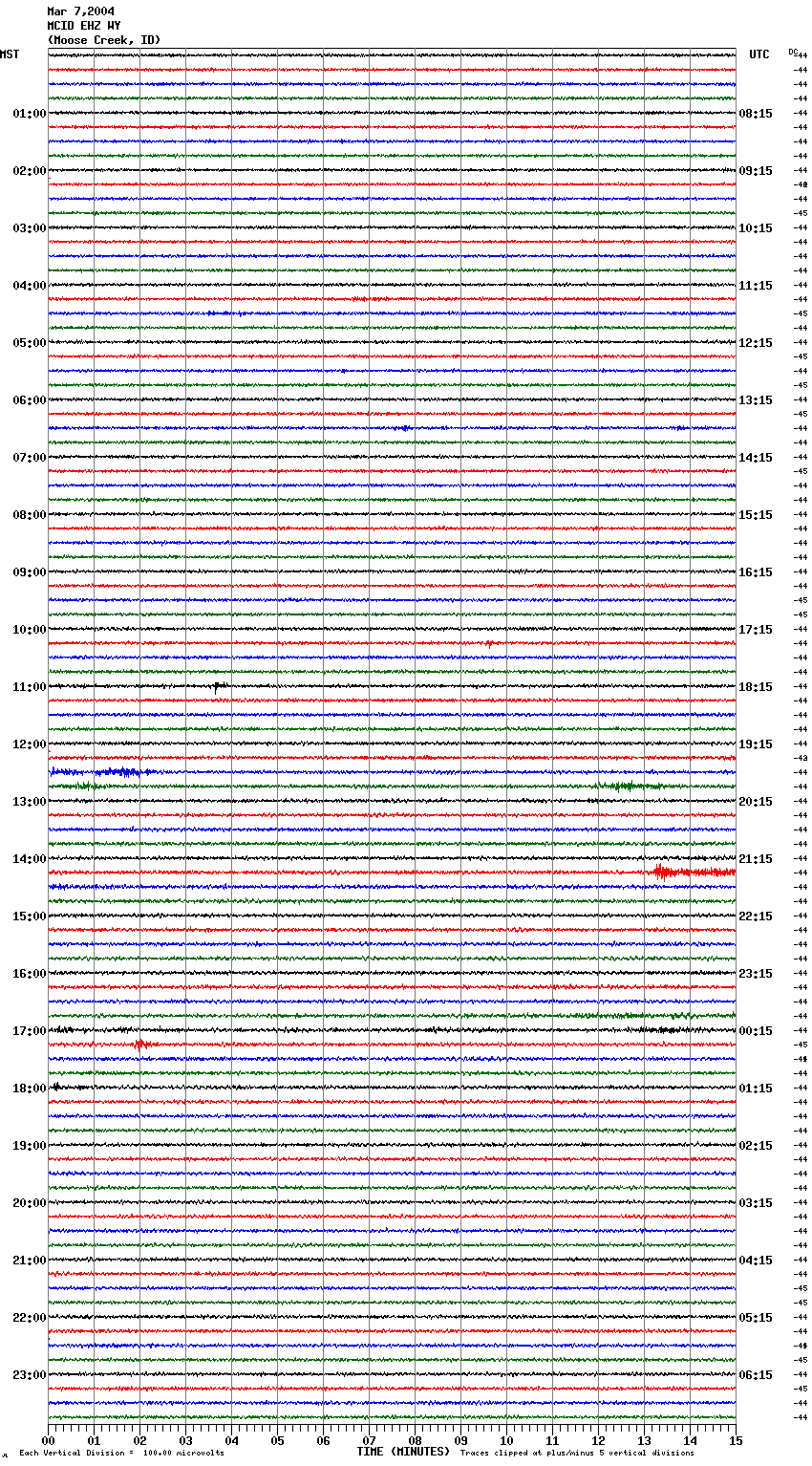Select the 10:00 MST time label

click(30, 630)
